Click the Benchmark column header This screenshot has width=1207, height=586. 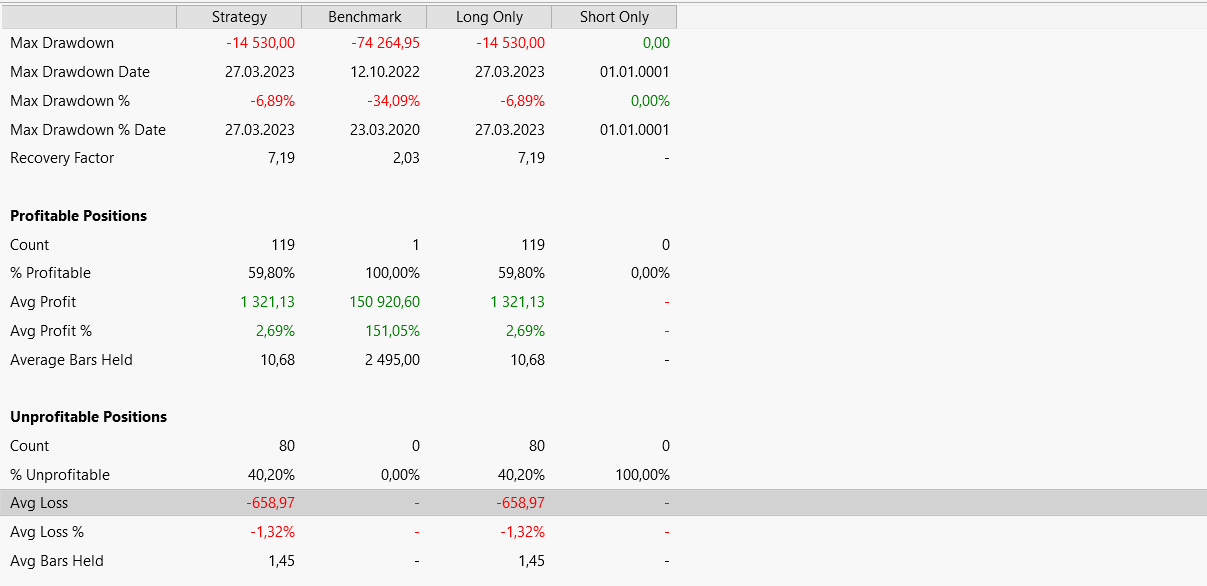tap(364, 17)
